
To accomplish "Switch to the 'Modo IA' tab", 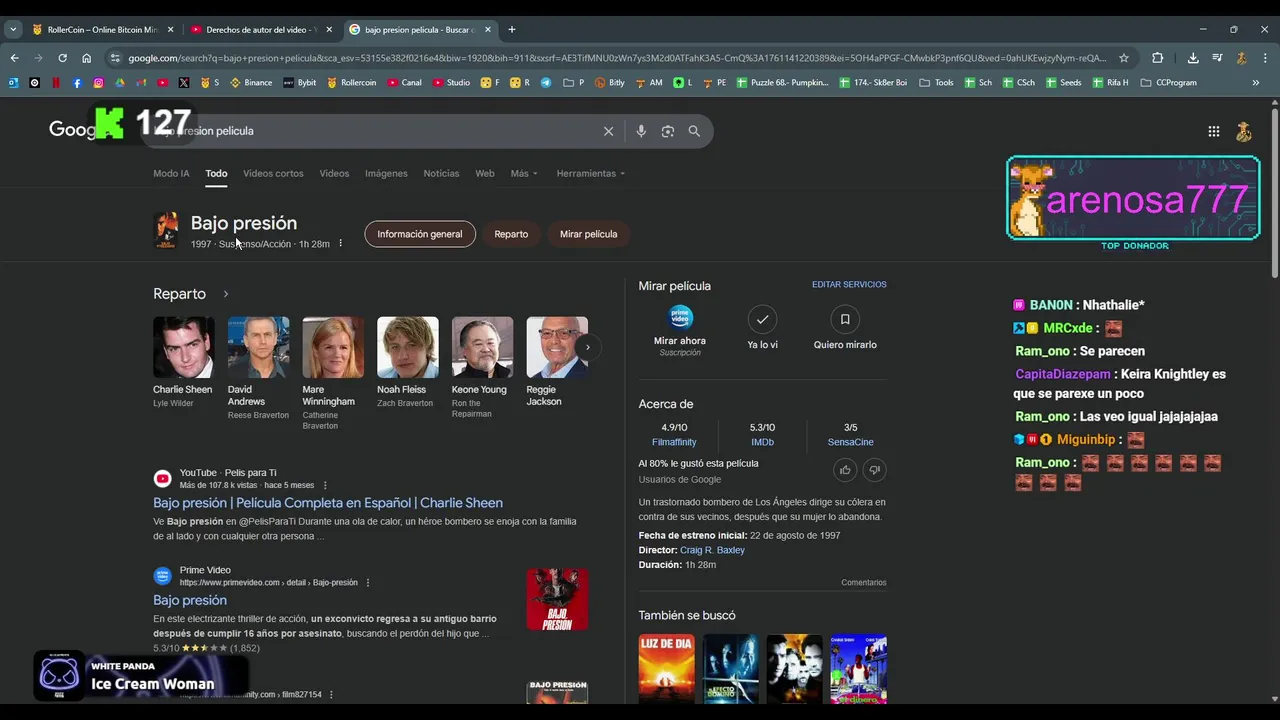I will [171, 173].
